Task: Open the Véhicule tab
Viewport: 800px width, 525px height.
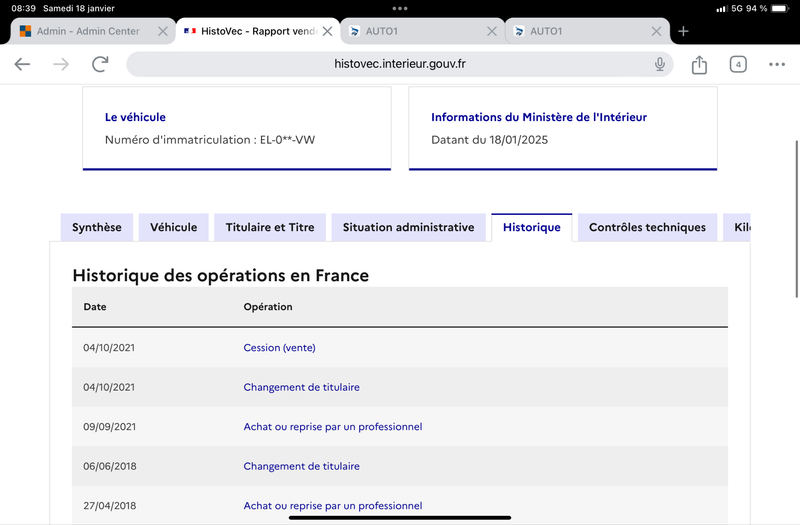Action: [173, 228]
